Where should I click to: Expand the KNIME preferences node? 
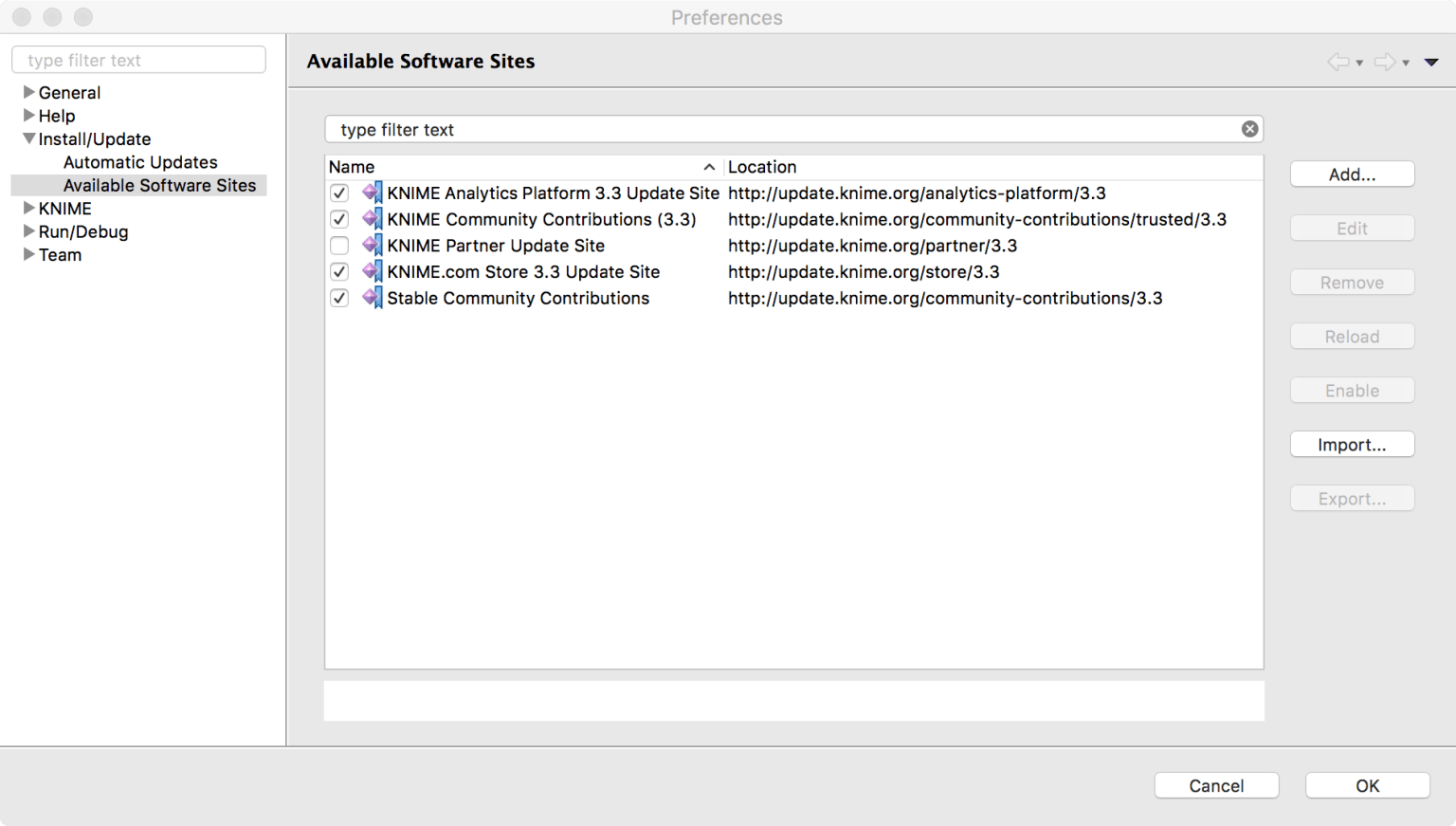point(28,208)
